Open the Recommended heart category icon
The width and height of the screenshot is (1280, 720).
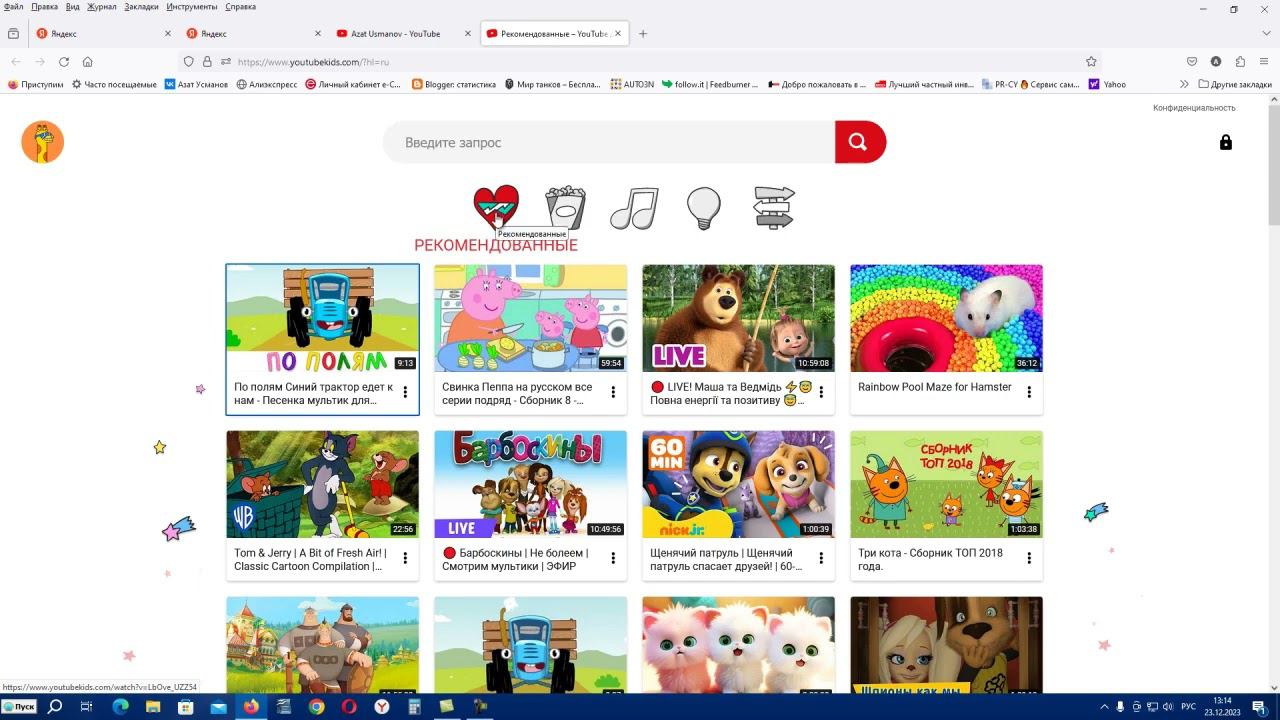point(496,207)
